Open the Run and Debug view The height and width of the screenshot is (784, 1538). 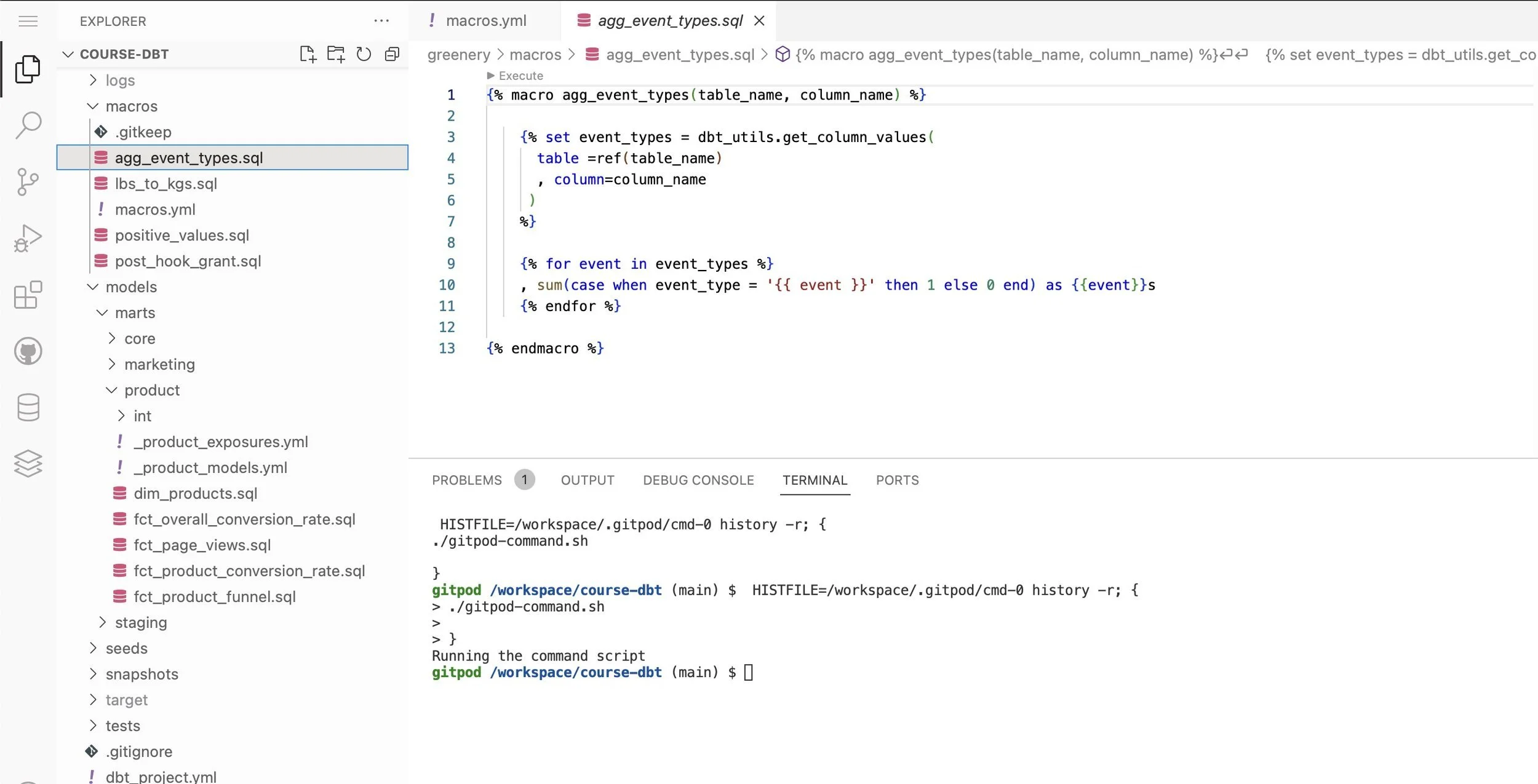pos(28,239)
